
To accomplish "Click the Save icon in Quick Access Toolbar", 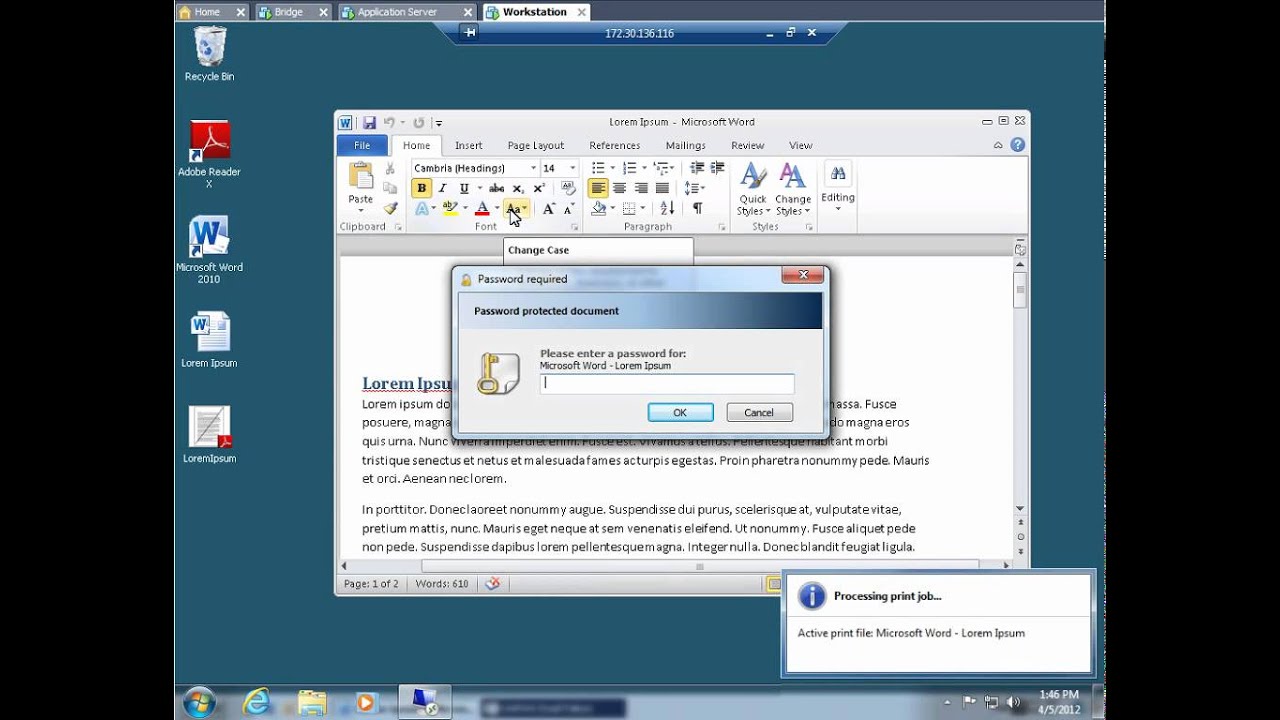I will coord(369,122).
